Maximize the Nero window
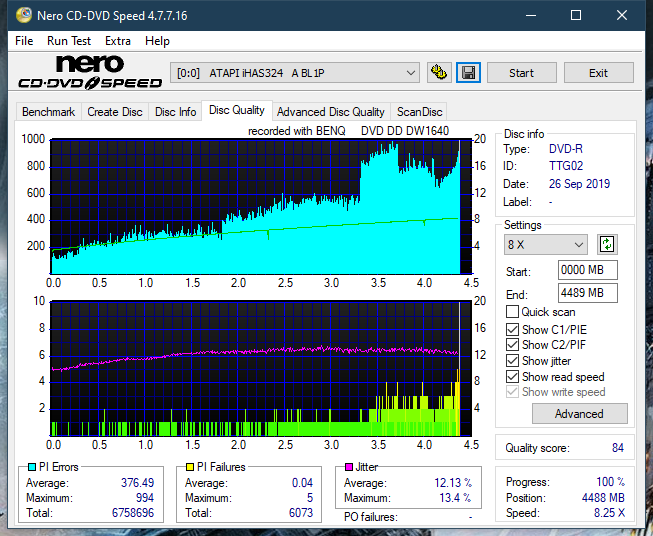653x536 pixels. pos(576,15)
